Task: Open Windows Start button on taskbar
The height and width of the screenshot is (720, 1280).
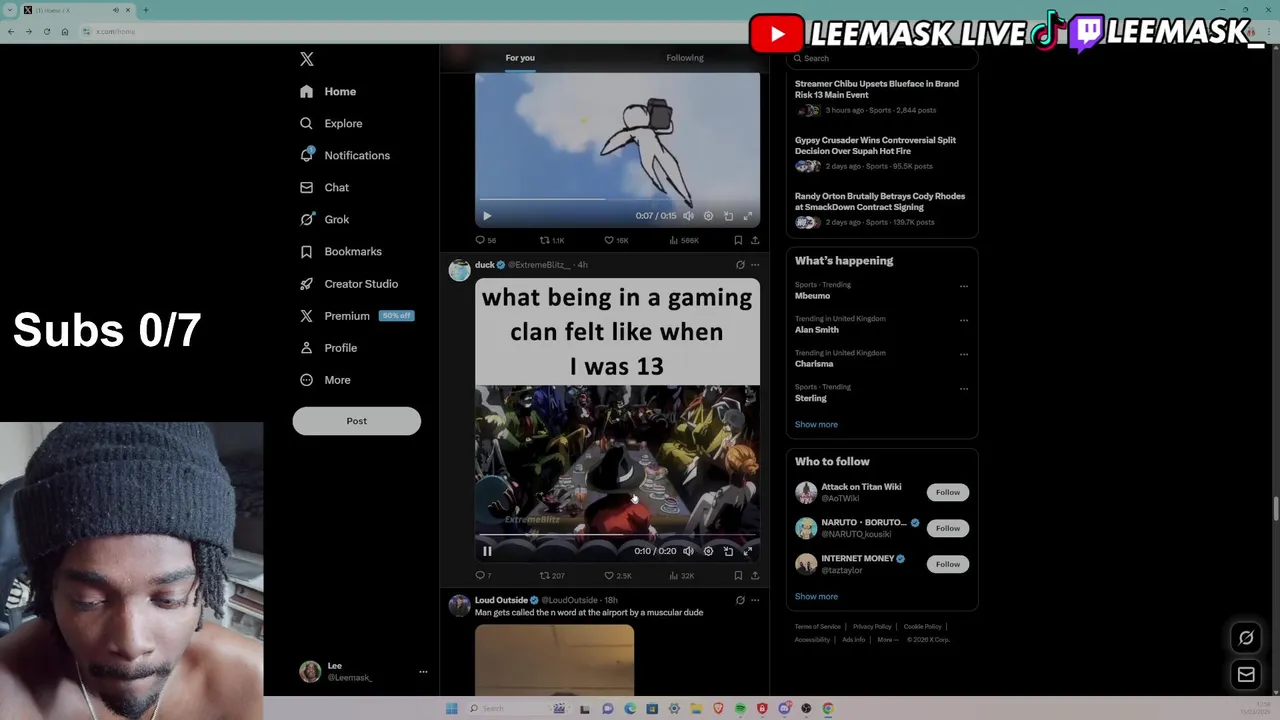Action: (451, 708)
